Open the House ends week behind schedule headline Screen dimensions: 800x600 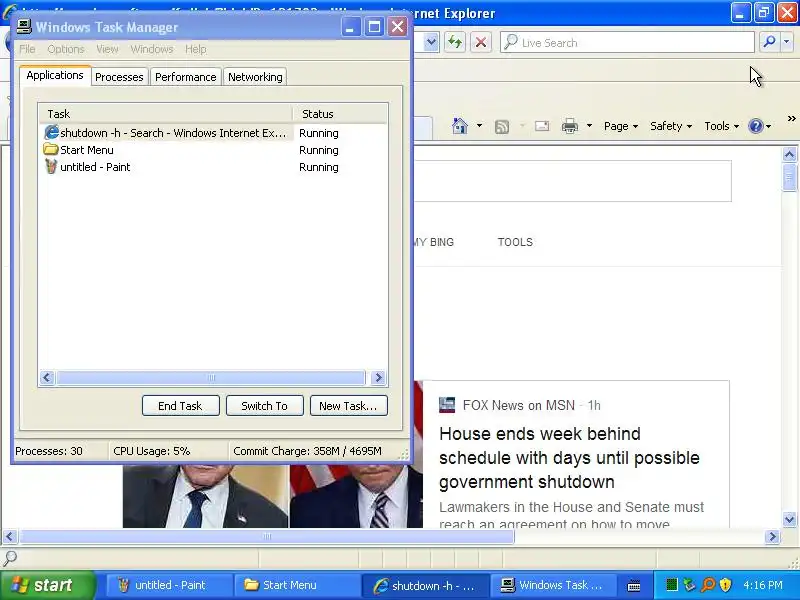pos(569,458)
